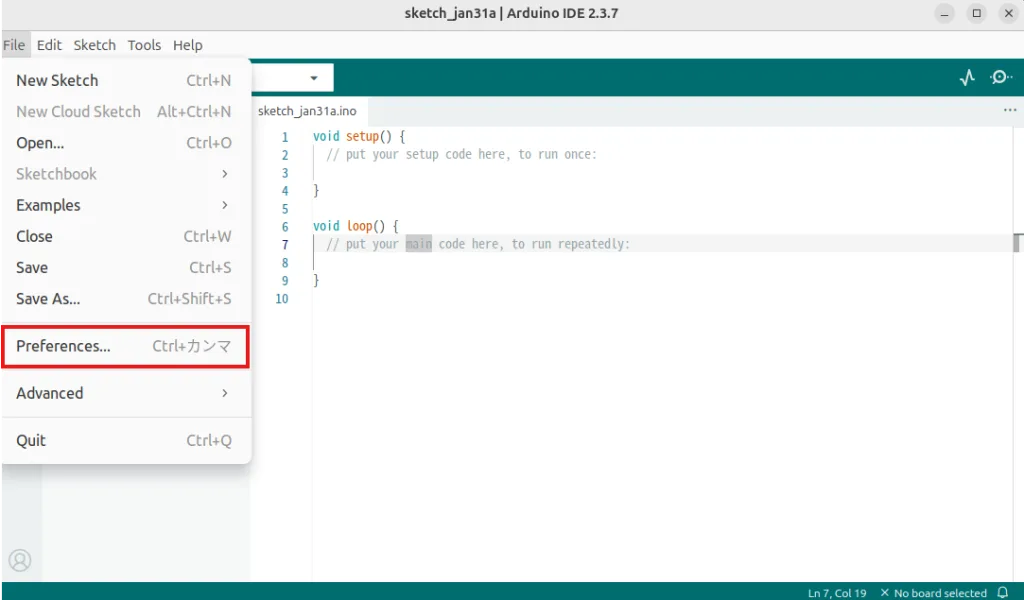The width and height of the screenshot is (1024, 600).
Task: Click line 8 in the code editor
Action: 500,263
